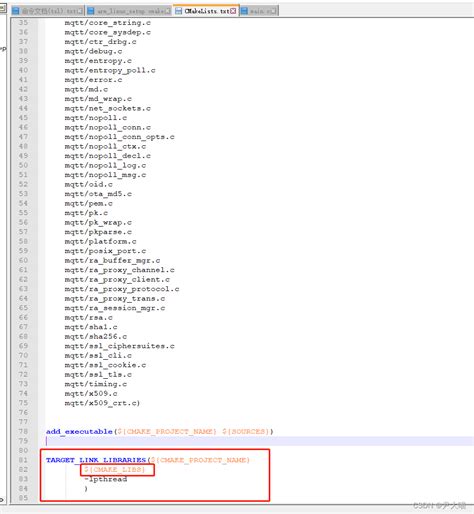Click the mqtt/pkparse.c entry
Screen dimensions: 474x514
pyautogui.click(x=98, y=232)
